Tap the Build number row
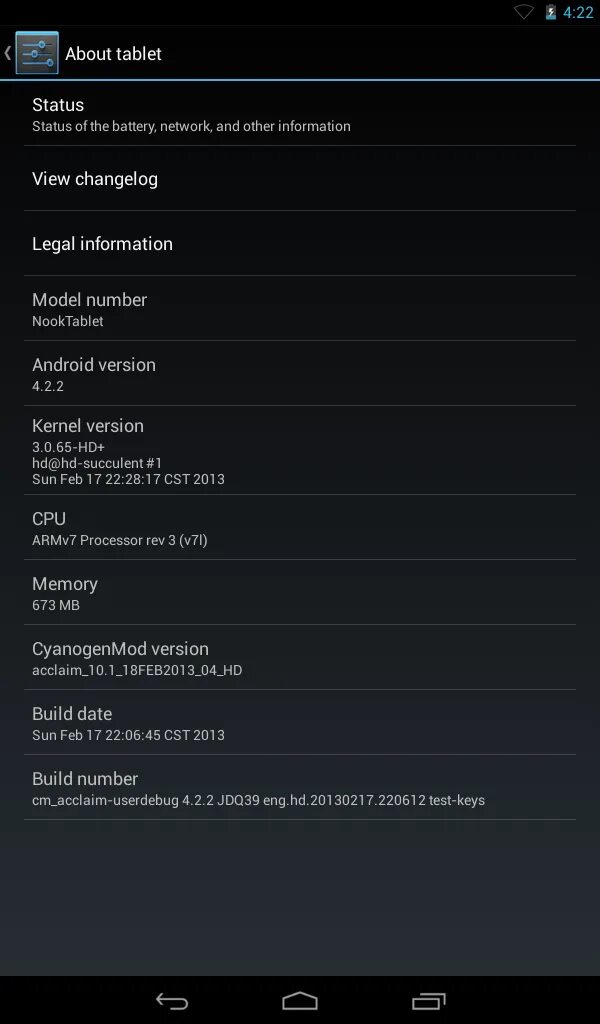600x1024 pixels. 300,787
